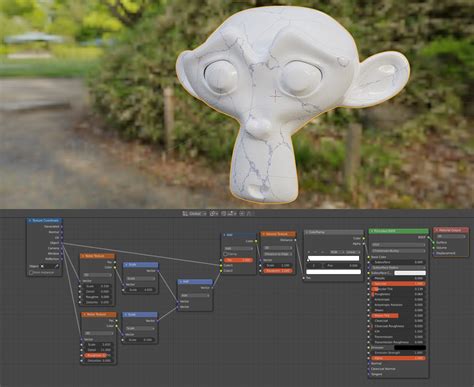Viewport: 474px width, 387px height.
Task: Collapse the Texture Coordinate node arrow
Action: point(30,220)
